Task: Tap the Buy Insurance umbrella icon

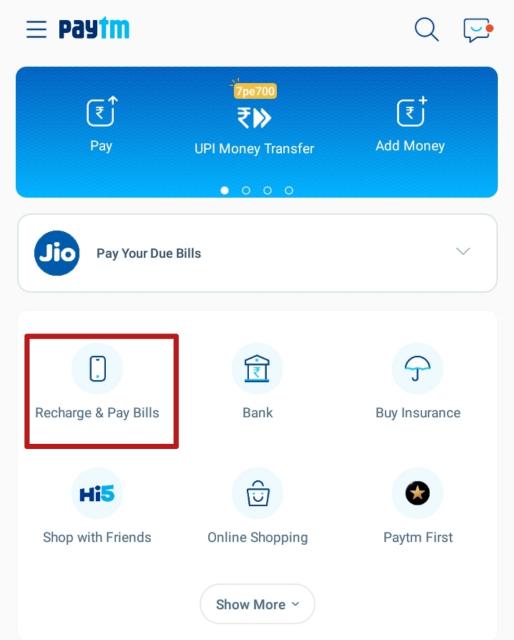Action: (x=417, y=369)
